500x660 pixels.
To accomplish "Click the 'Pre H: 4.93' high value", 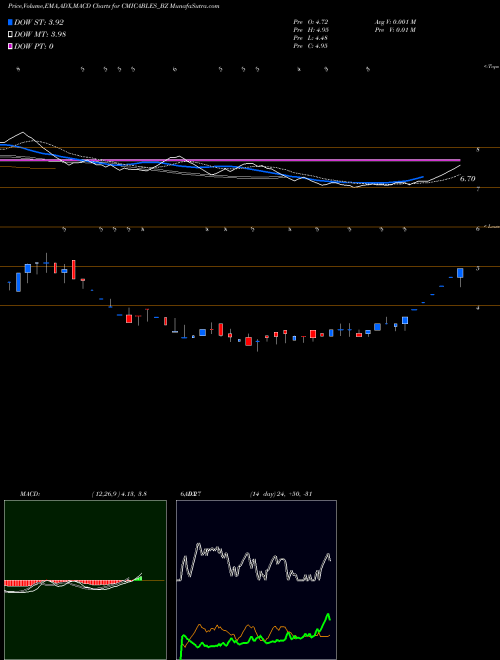I will pos(311,30).
